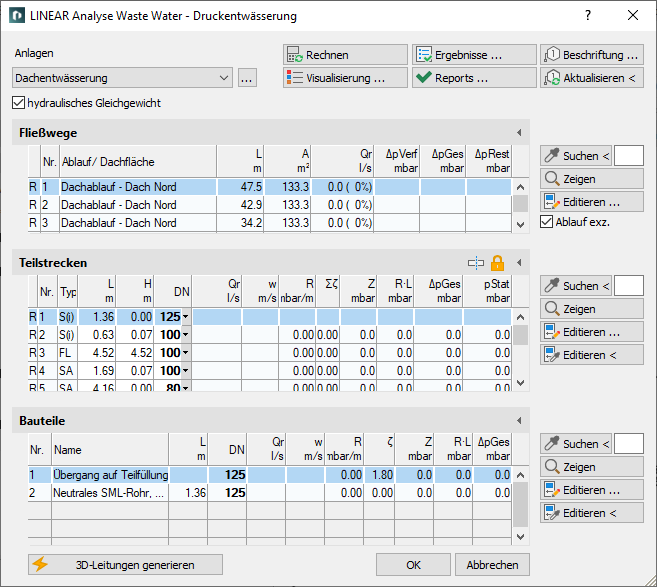The height and width of the screenshot is (587, 657).
Task: Toggle hydraulisches Gleichgewicht checkbox
Action: 18,103
